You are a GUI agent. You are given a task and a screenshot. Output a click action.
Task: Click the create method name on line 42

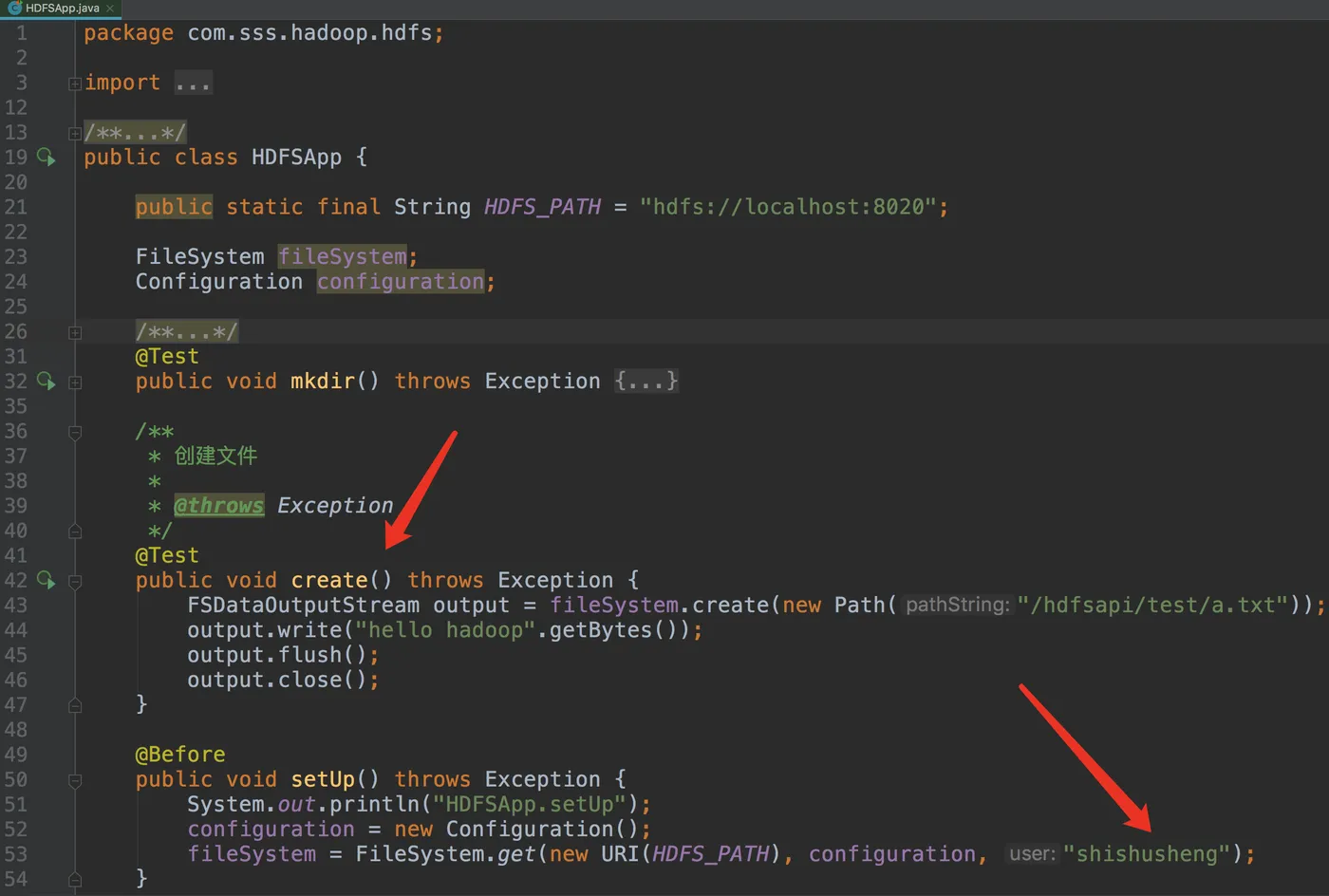329,580
